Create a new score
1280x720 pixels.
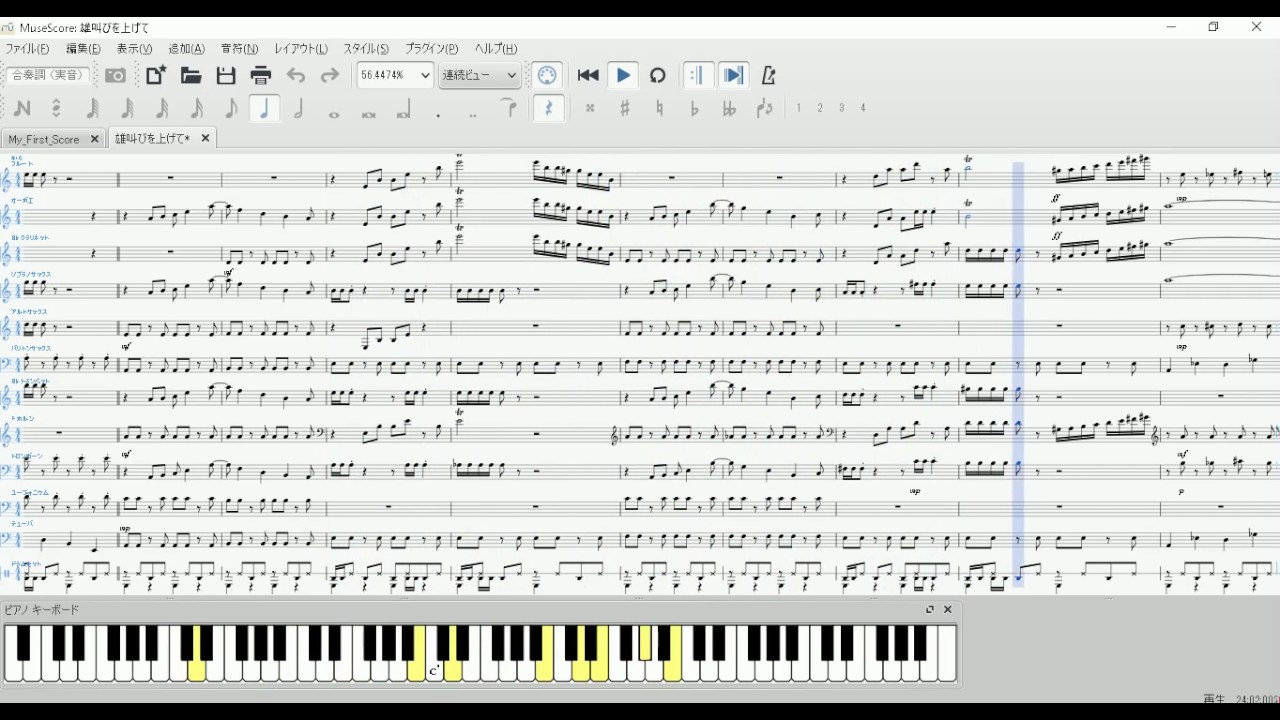click(156, 75)
